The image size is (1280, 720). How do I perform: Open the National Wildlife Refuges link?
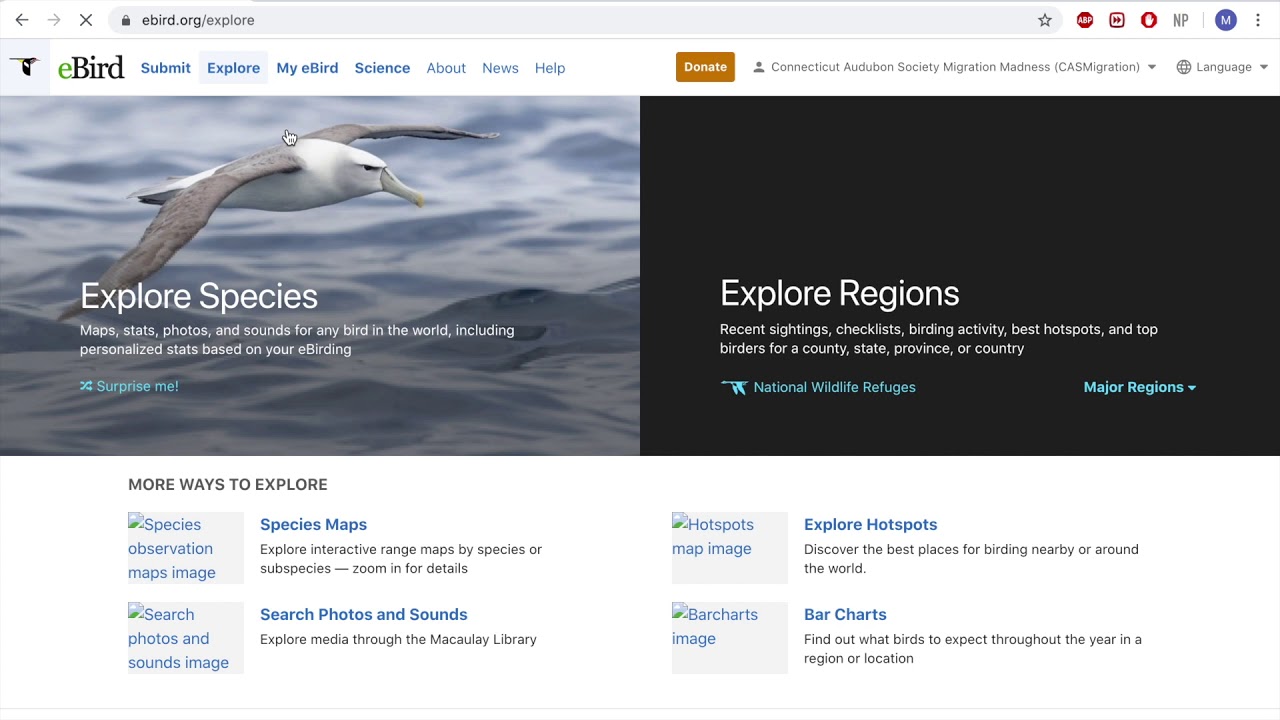[833, 387]
